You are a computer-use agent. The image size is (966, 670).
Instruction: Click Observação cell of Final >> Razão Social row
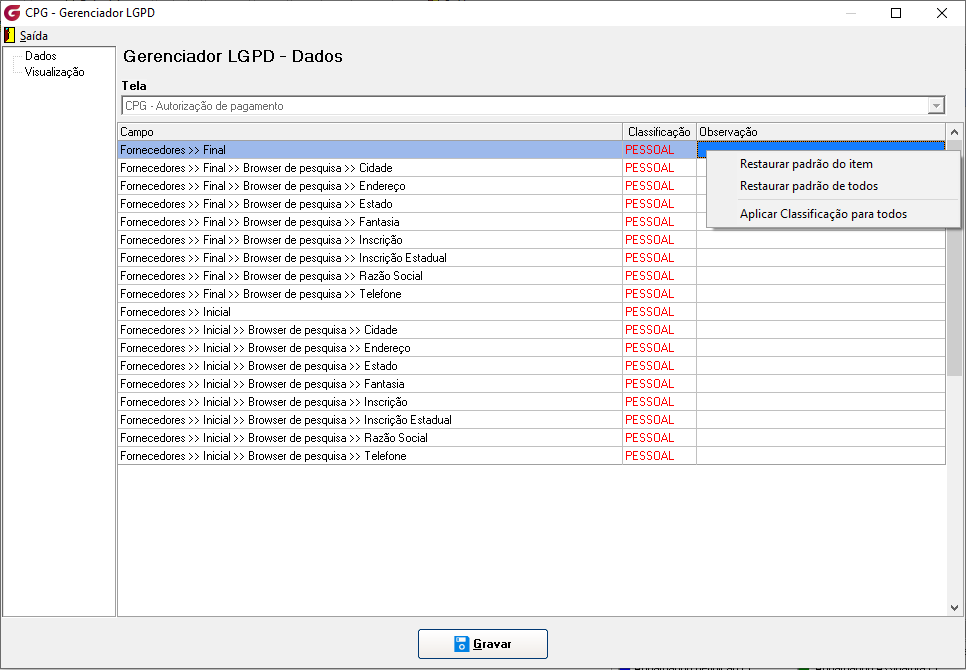pos(821,276)
